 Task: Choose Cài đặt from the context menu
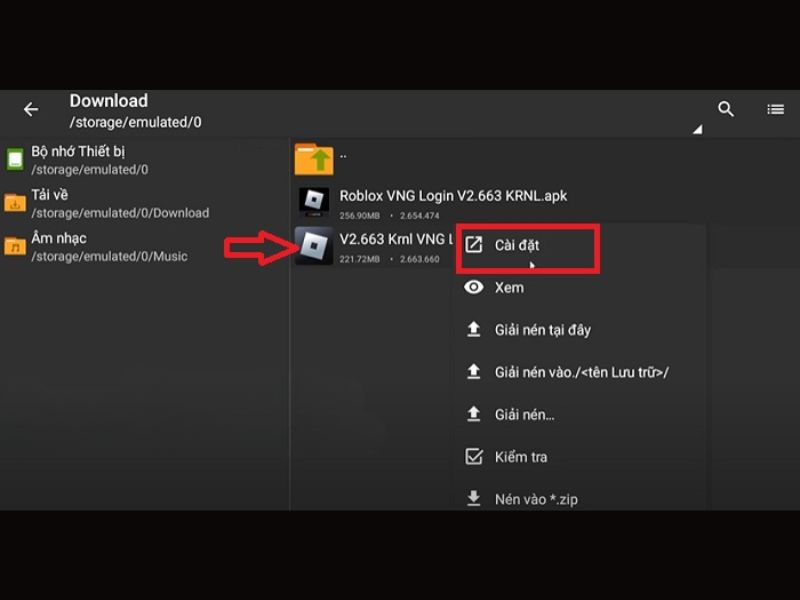579,245
